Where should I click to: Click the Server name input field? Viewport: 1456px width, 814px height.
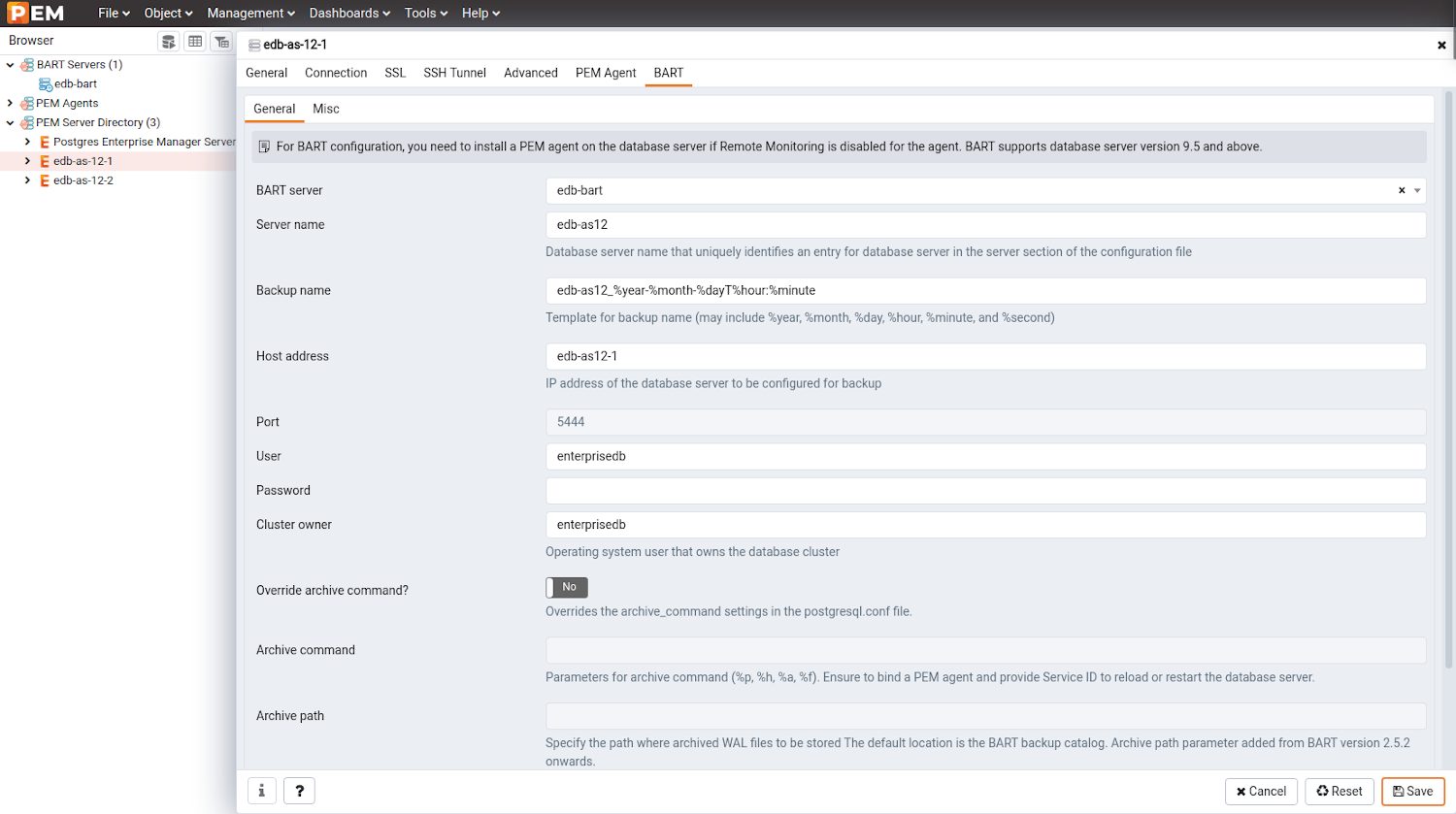[x=985, y=225]
